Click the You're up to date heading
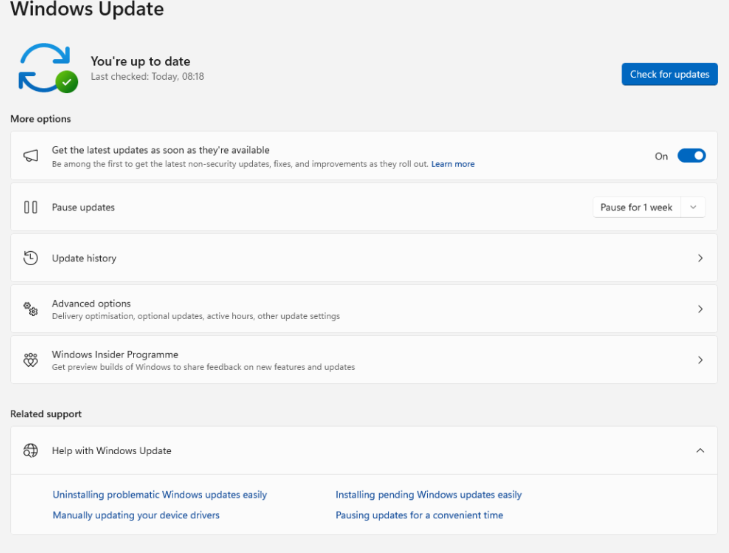 point(140,61)
